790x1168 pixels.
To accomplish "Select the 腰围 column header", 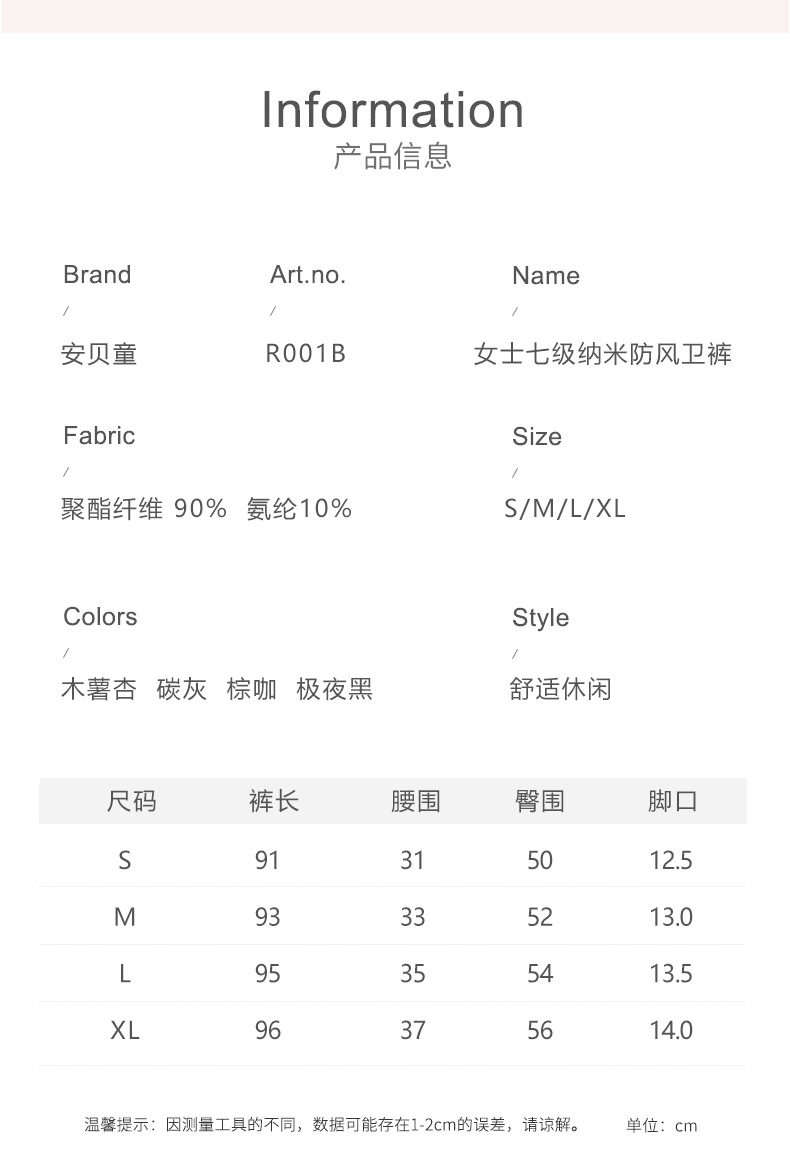I will coord(415,801).
